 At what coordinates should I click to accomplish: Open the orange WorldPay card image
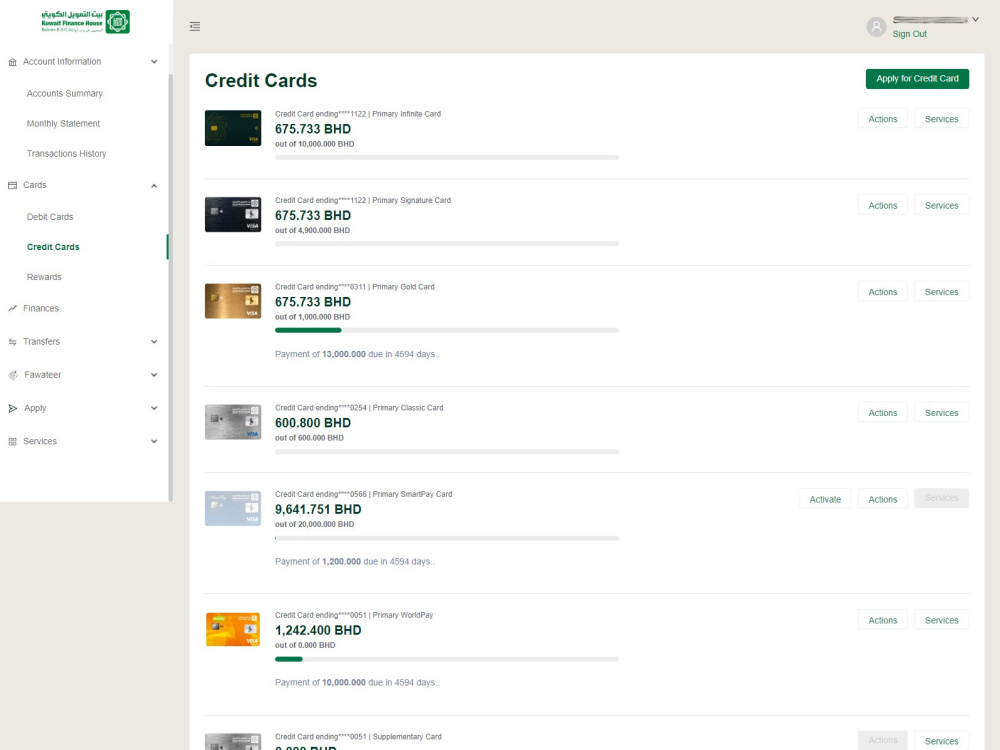(x=233, y=629)
